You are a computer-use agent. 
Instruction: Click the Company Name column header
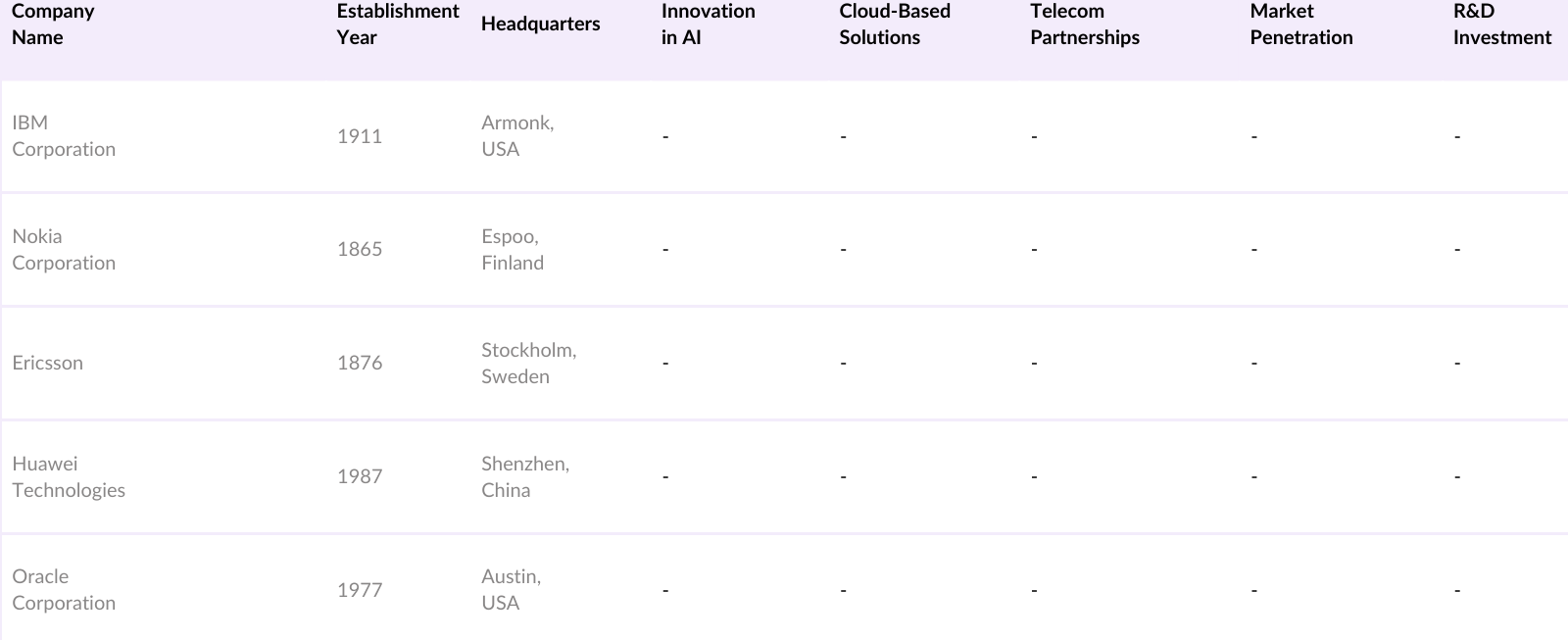[53, 25]
